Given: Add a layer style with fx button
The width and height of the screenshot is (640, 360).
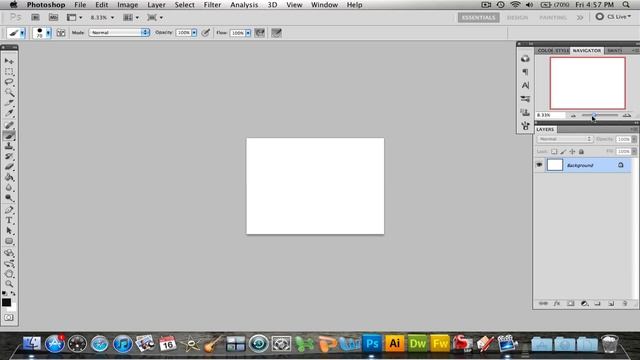Looking at the screenshot, I should click(557, 304).
